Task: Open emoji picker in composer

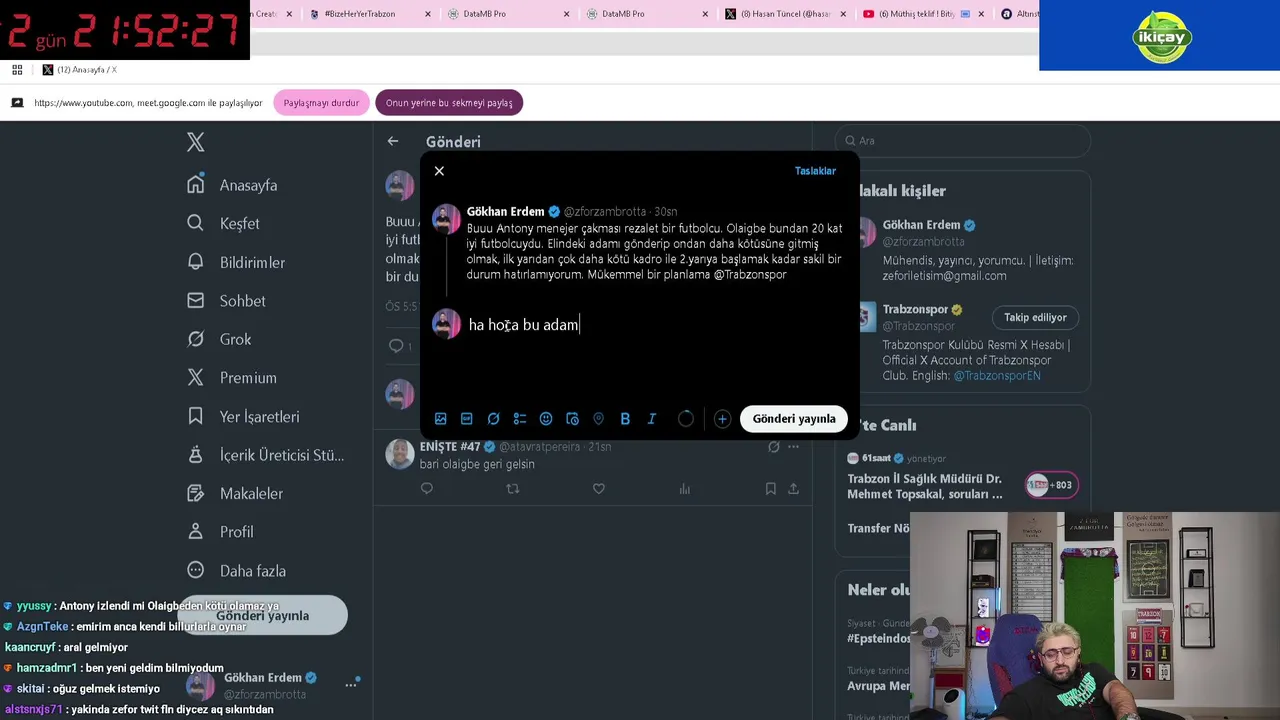Action: click(546, 419)
